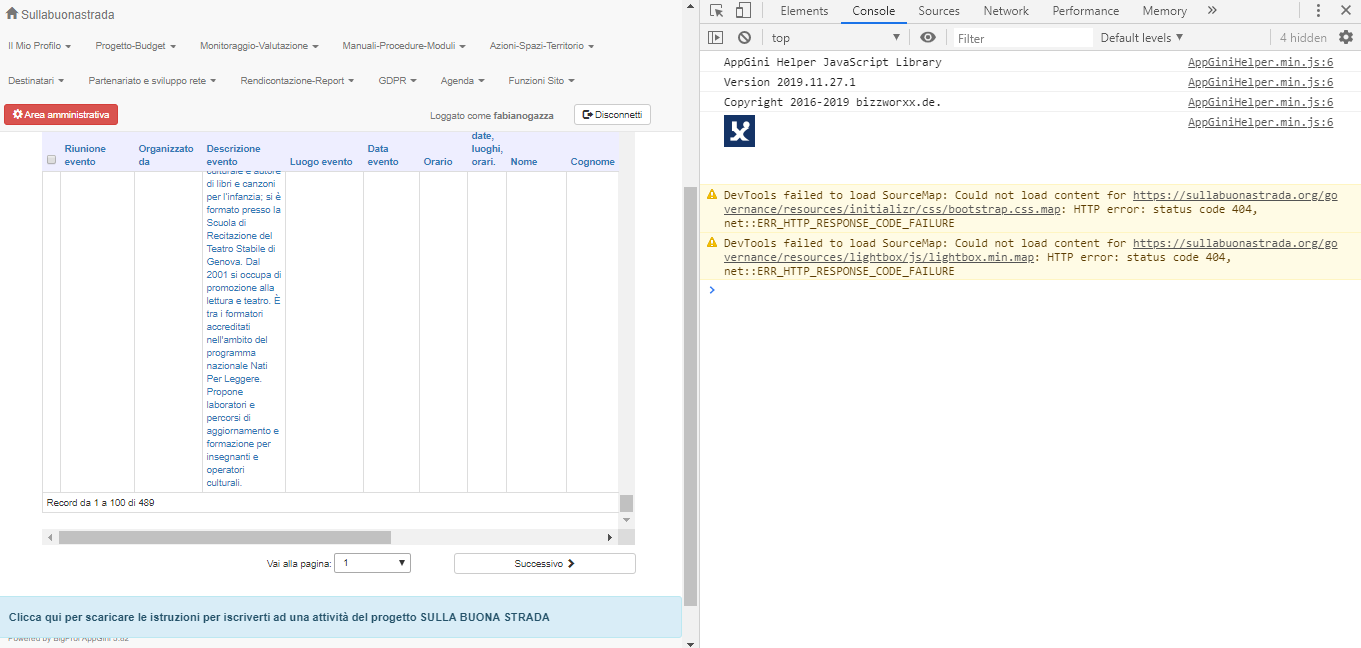This screenshot has width=1361, height=648.
Task: Switch to the Memory tab
Action: pyautogui.click(x=1164, y=11)
